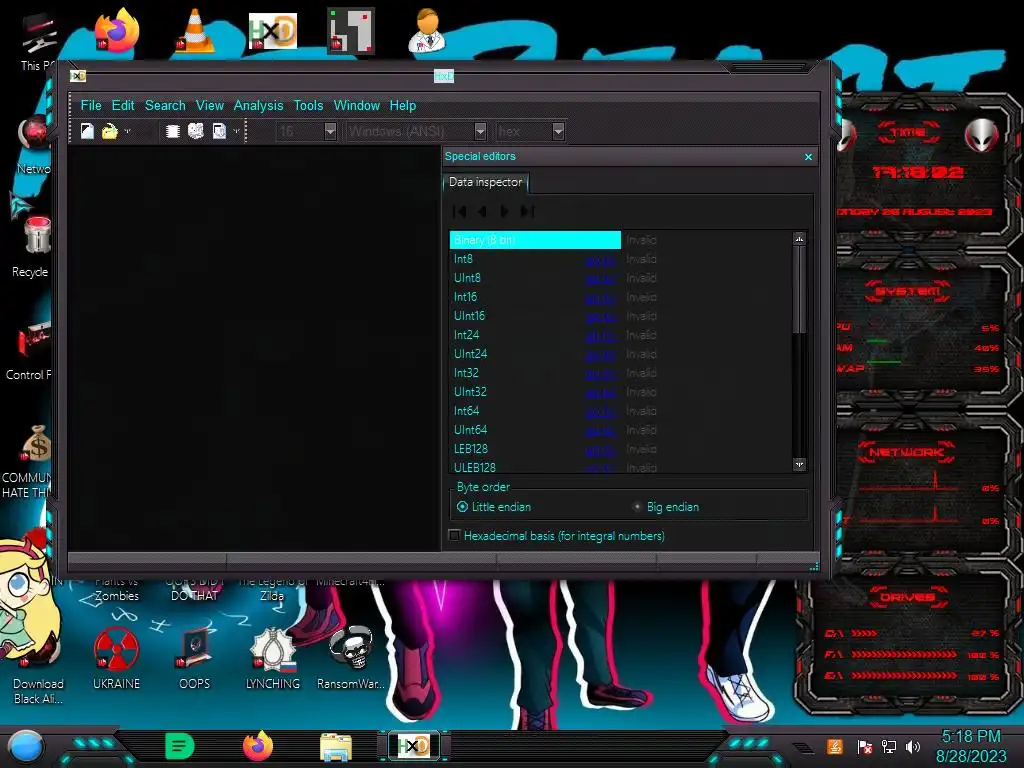Click the first byte navigation icon
Image resolution: width=1024 pixels, height=768 pixels.
pos(460,212)
